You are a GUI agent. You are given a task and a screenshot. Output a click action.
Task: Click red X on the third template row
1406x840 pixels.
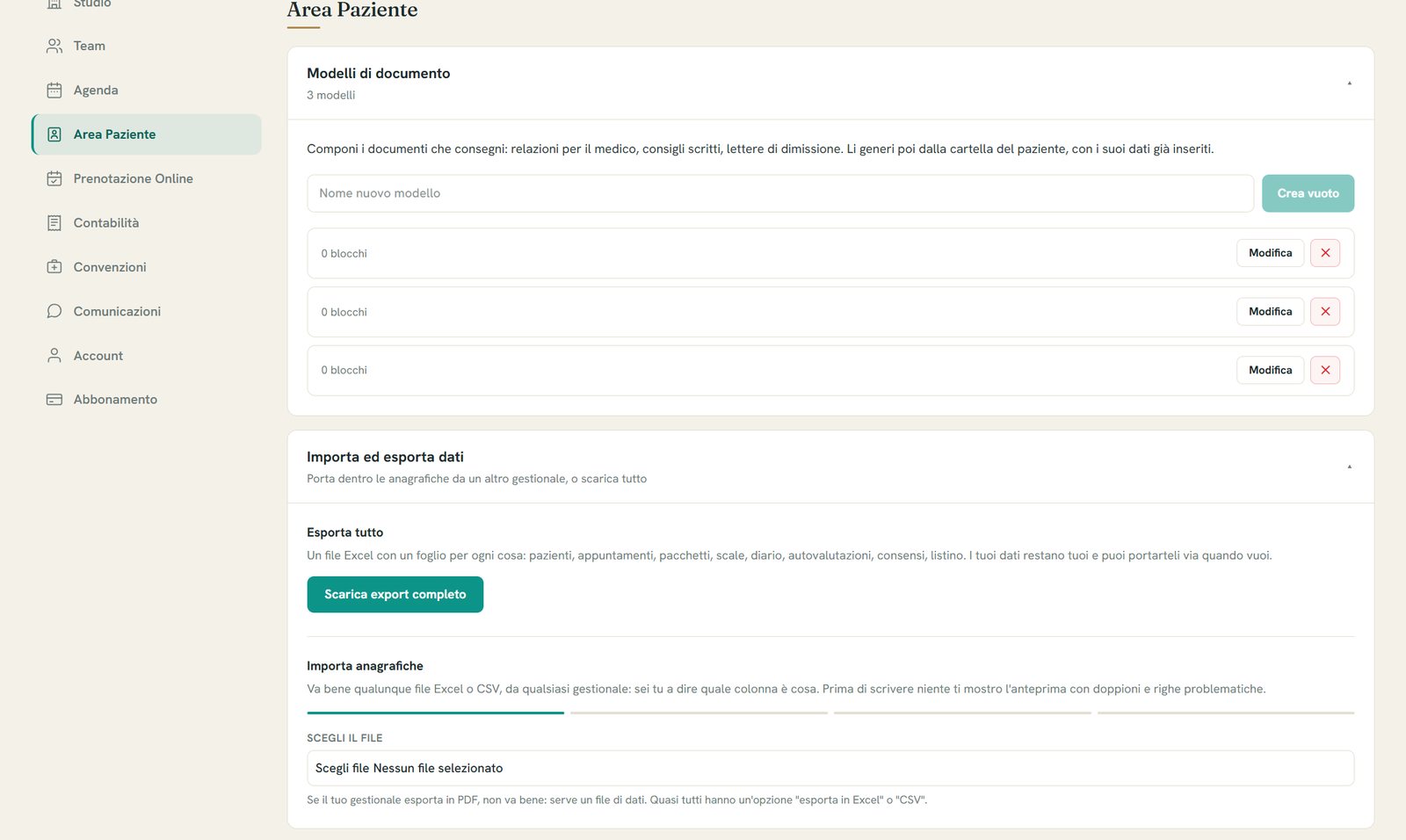coord(1325,371)
